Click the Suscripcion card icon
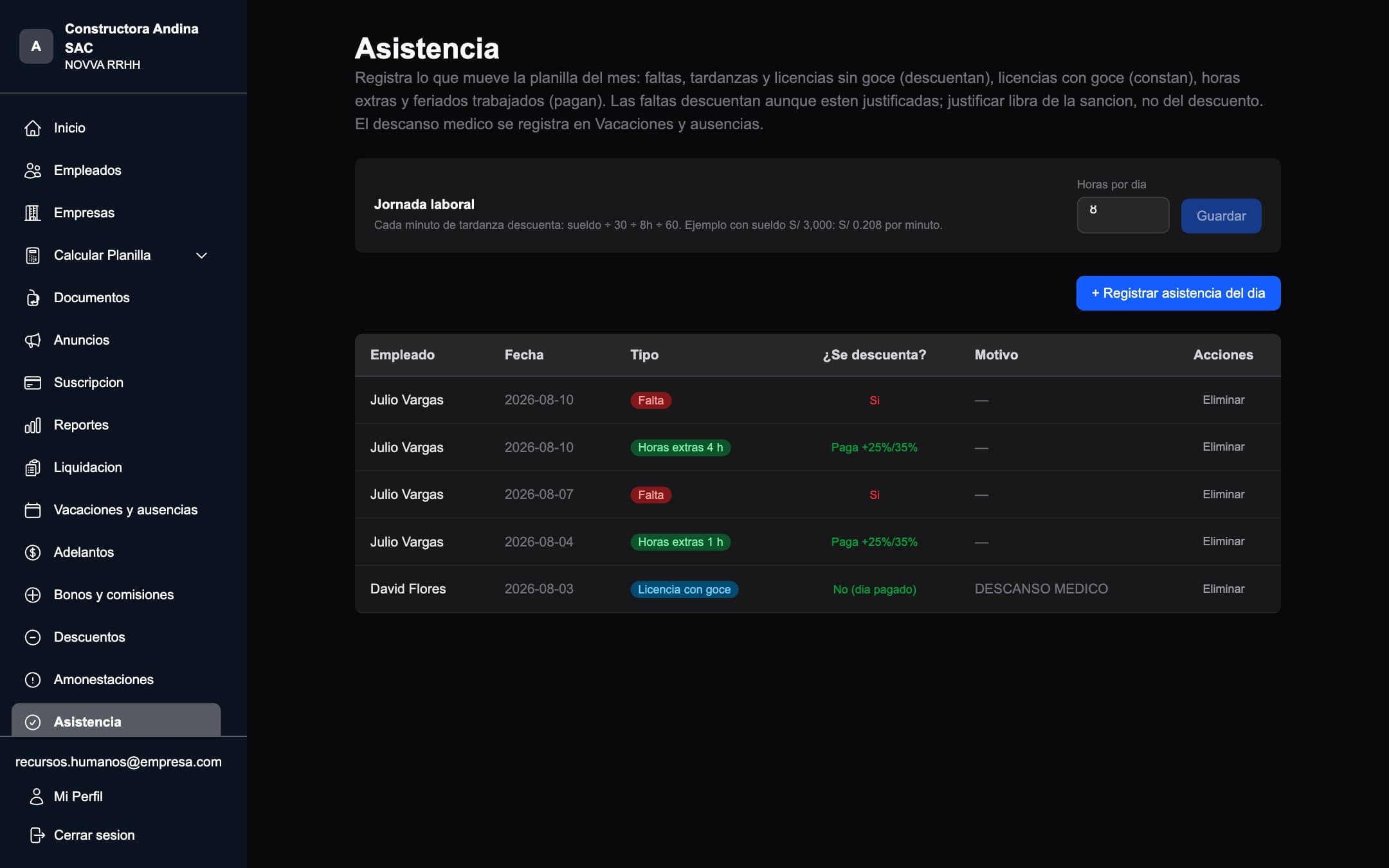This screenshot has width=1389, height=868. click(x=33, y=383)
